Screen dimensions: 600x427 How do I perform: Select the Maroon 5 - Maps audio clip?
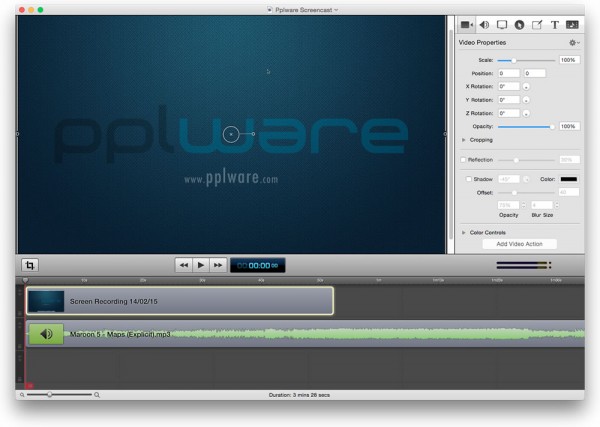[305, 334]
